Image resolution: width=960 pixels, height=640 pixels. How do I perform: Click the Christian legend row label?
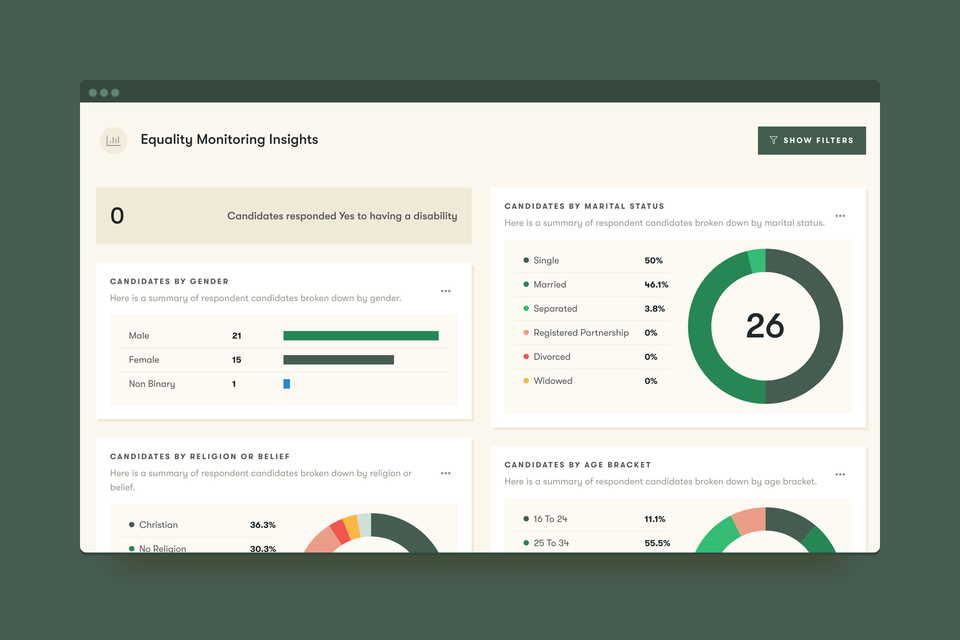(x=158, y=525)
